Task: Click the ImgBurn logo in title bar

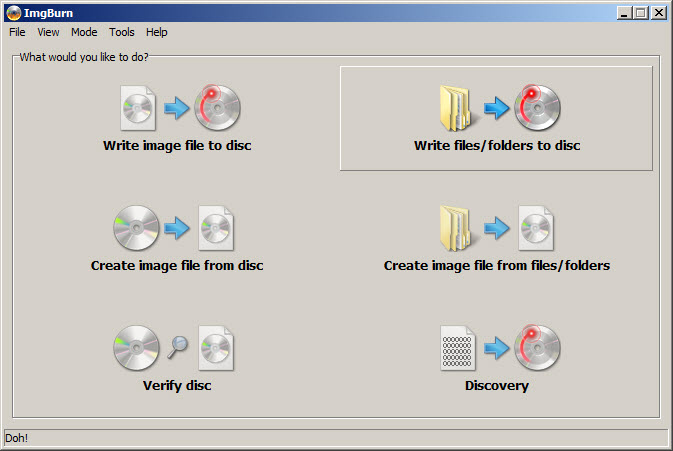Action: point(14,13)
